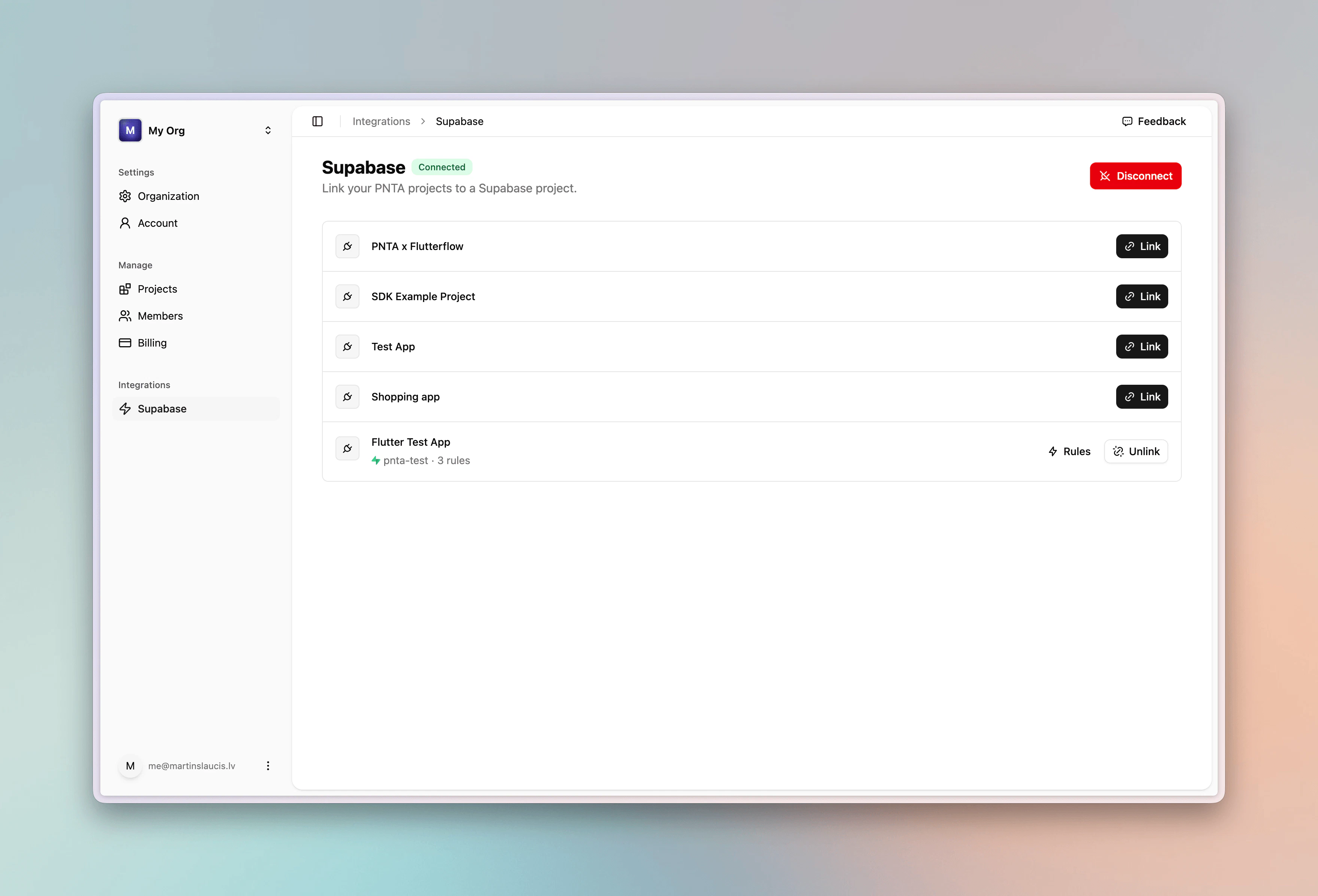Open the Projects page
The width and height of the screenshot is (1318, 896).
[x=196, y=289]
